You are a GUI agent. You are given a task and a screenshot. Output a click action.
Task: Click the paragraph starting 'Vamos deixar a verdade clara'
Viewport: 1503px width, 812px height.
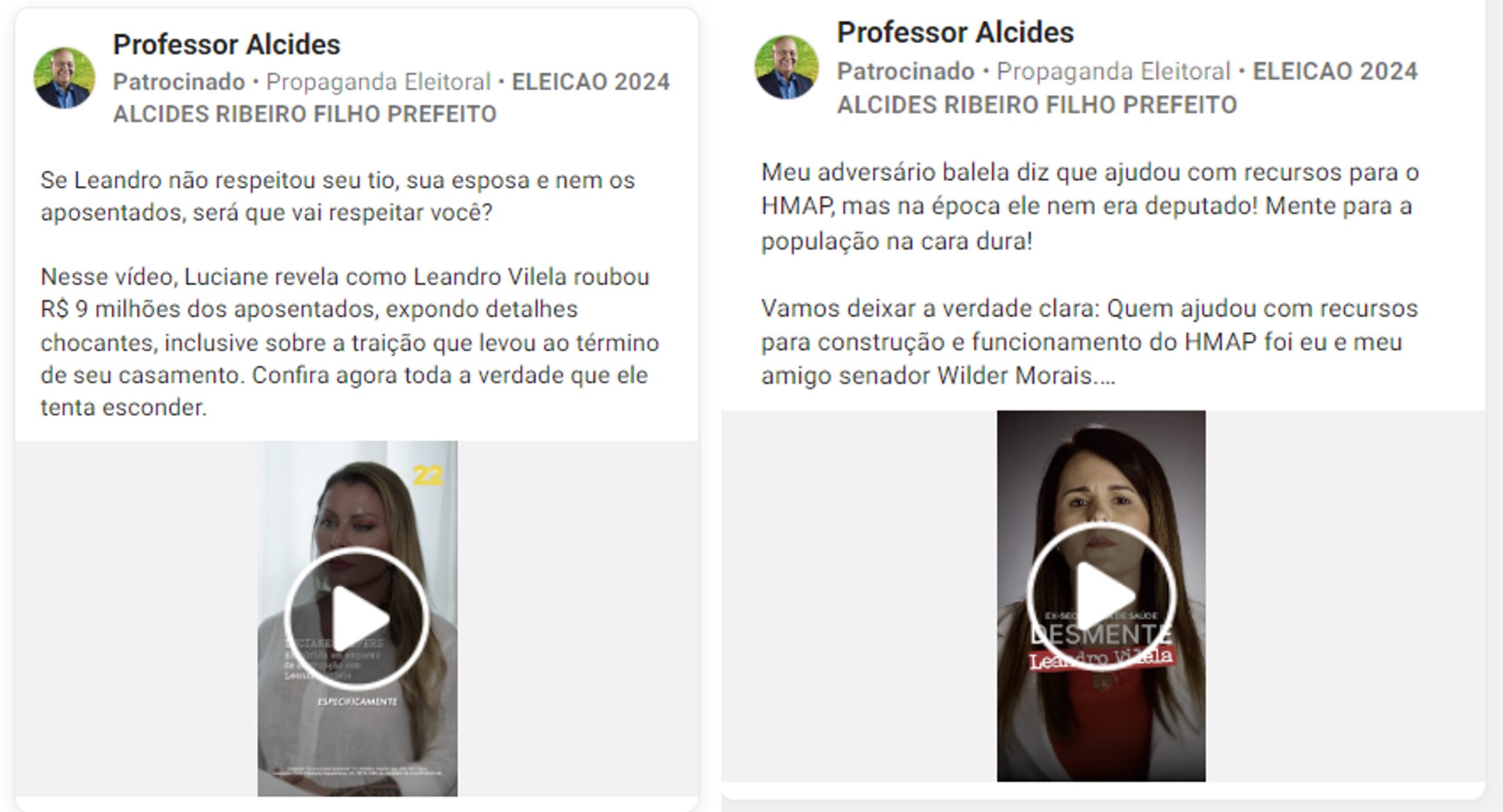[1089, 342]
